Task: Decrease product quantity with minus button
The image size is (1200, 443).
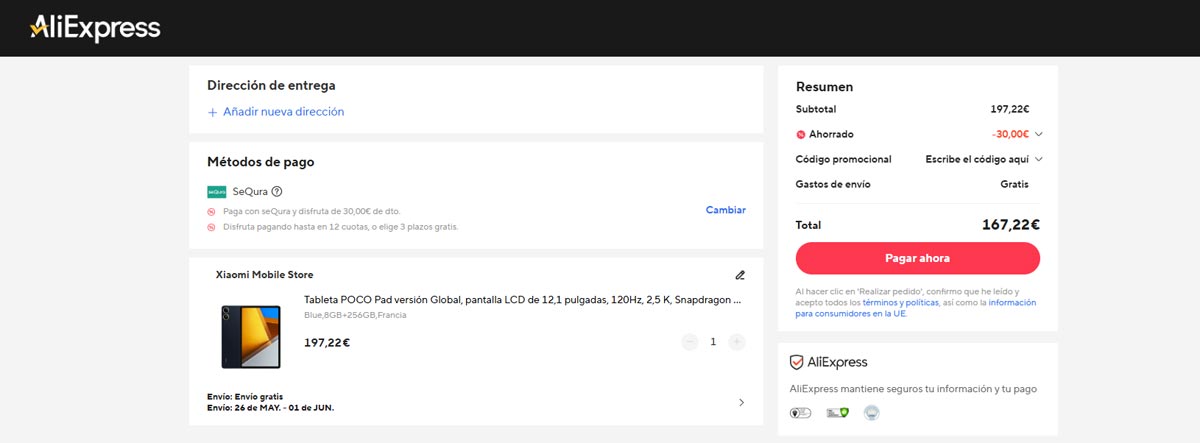Action: click(690, 342)
